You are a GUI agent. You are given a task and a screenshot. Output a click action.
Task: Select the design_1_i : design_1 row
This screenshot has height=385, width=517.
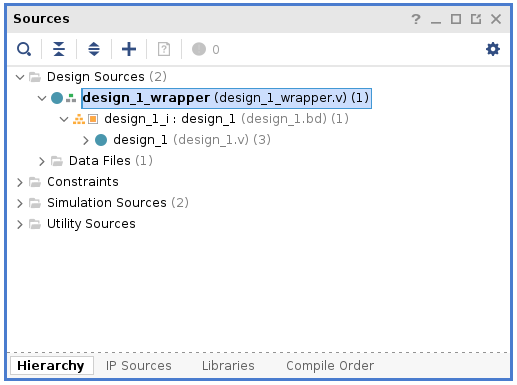(x=227, y=119)
